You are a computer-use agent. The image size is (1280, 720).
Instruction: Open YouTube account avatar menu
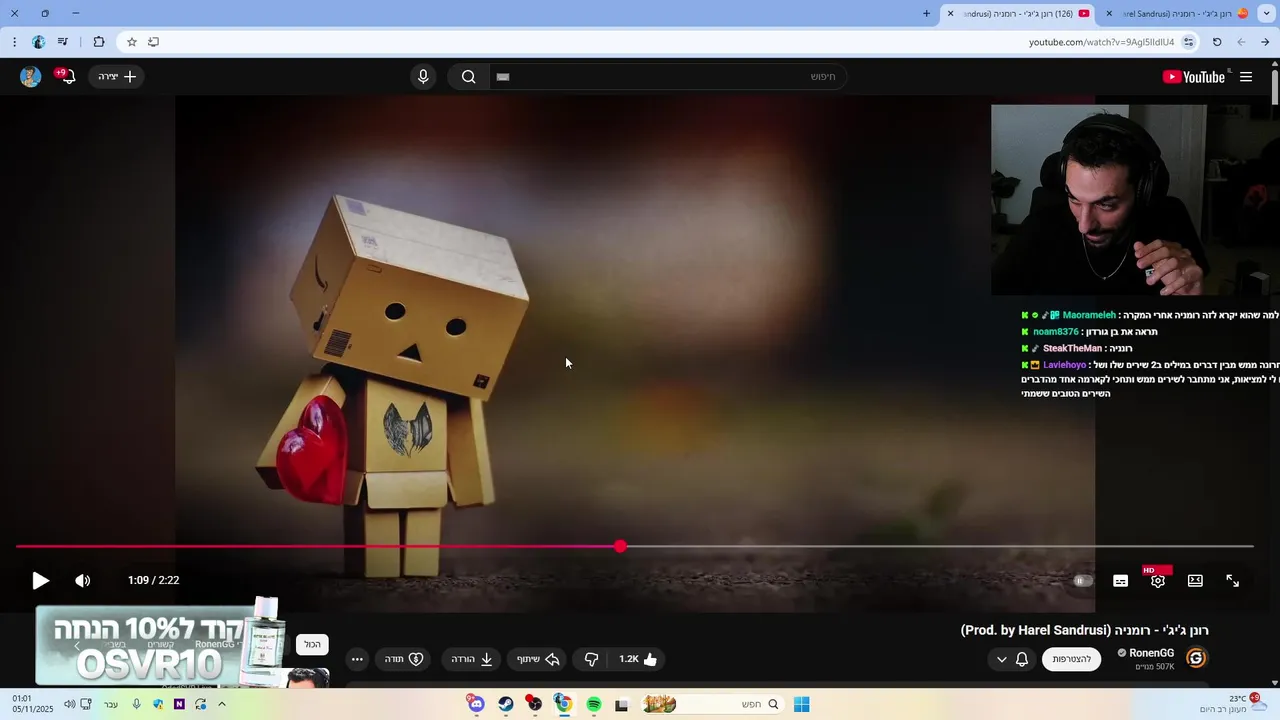click(x=31, y=77)
